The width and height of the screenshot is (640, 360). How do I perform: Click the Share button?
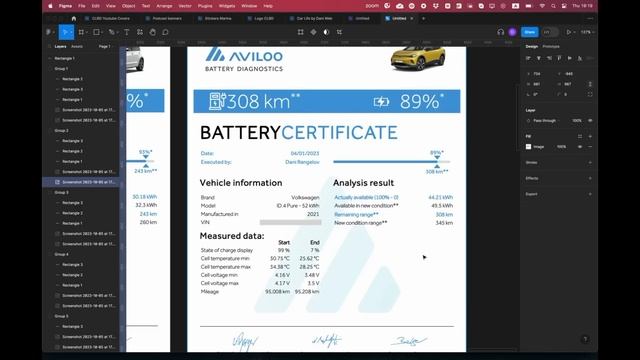530,32
